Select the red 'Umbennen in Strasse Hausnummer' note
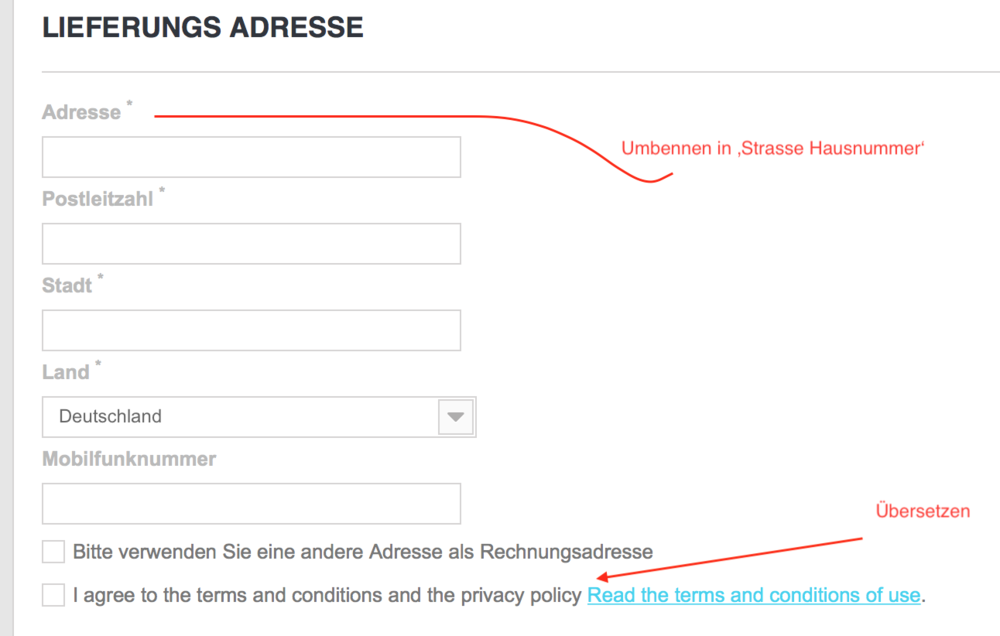The width and height of the screenshot is (1000, 636). pyautogui.click(x=774, y=149)
